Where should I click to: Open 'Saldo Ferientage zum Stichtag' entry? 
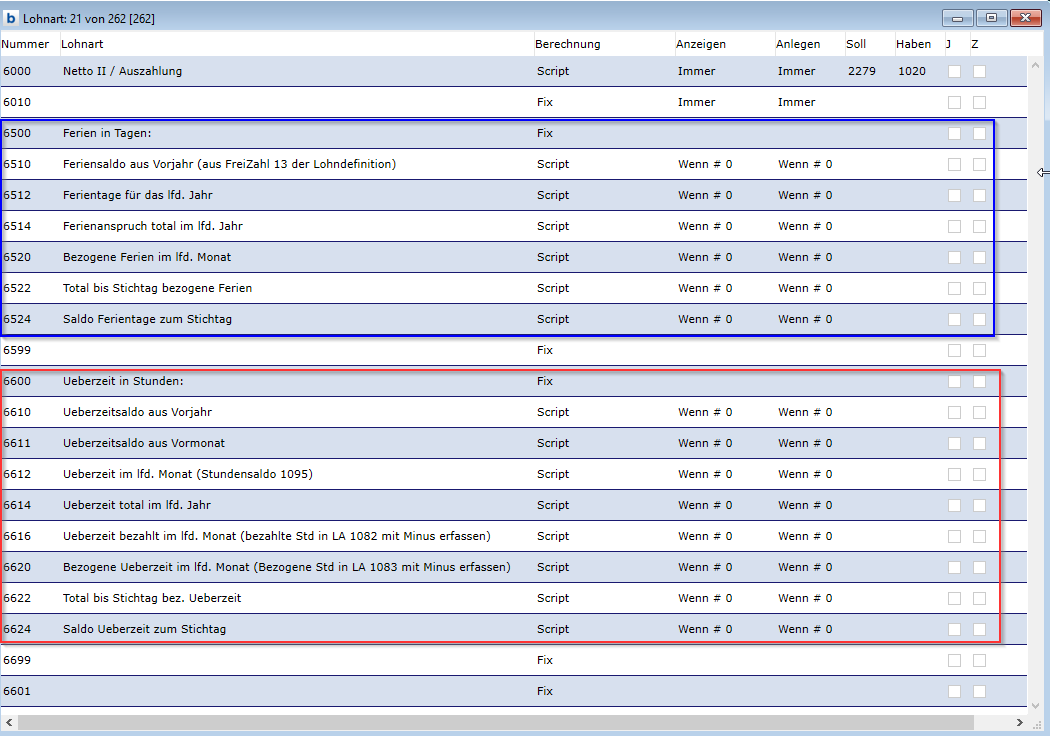point(147,320)
